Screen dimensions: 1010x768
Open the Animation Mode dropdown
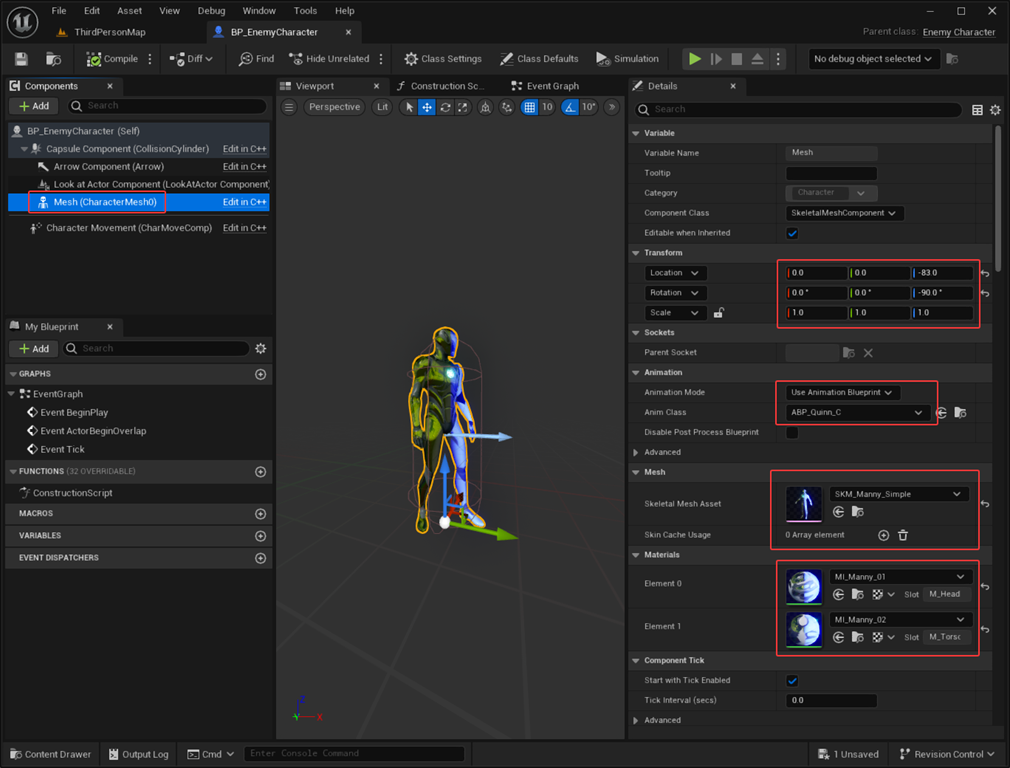(x=841, y=393)
